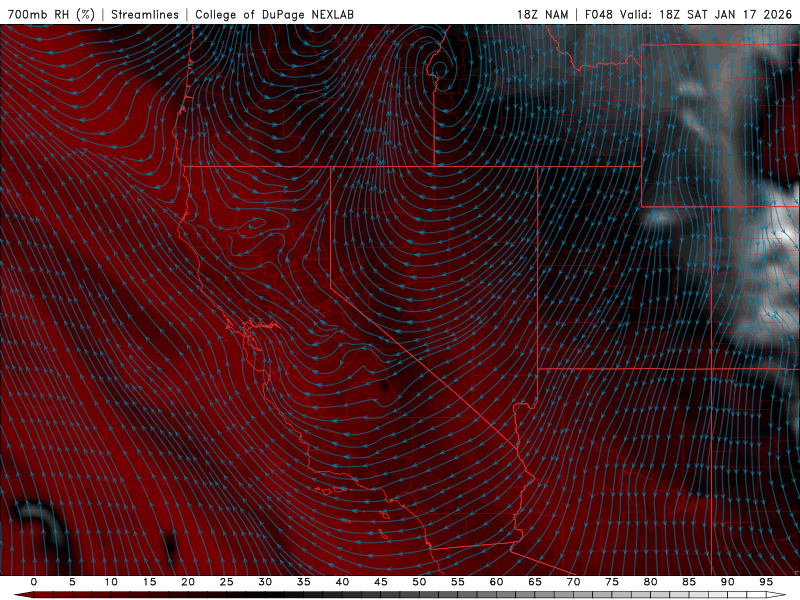Click the "55" color scale label
This screenshot has width=800, height=600.
pyautogui.click(x=458, y=582)
